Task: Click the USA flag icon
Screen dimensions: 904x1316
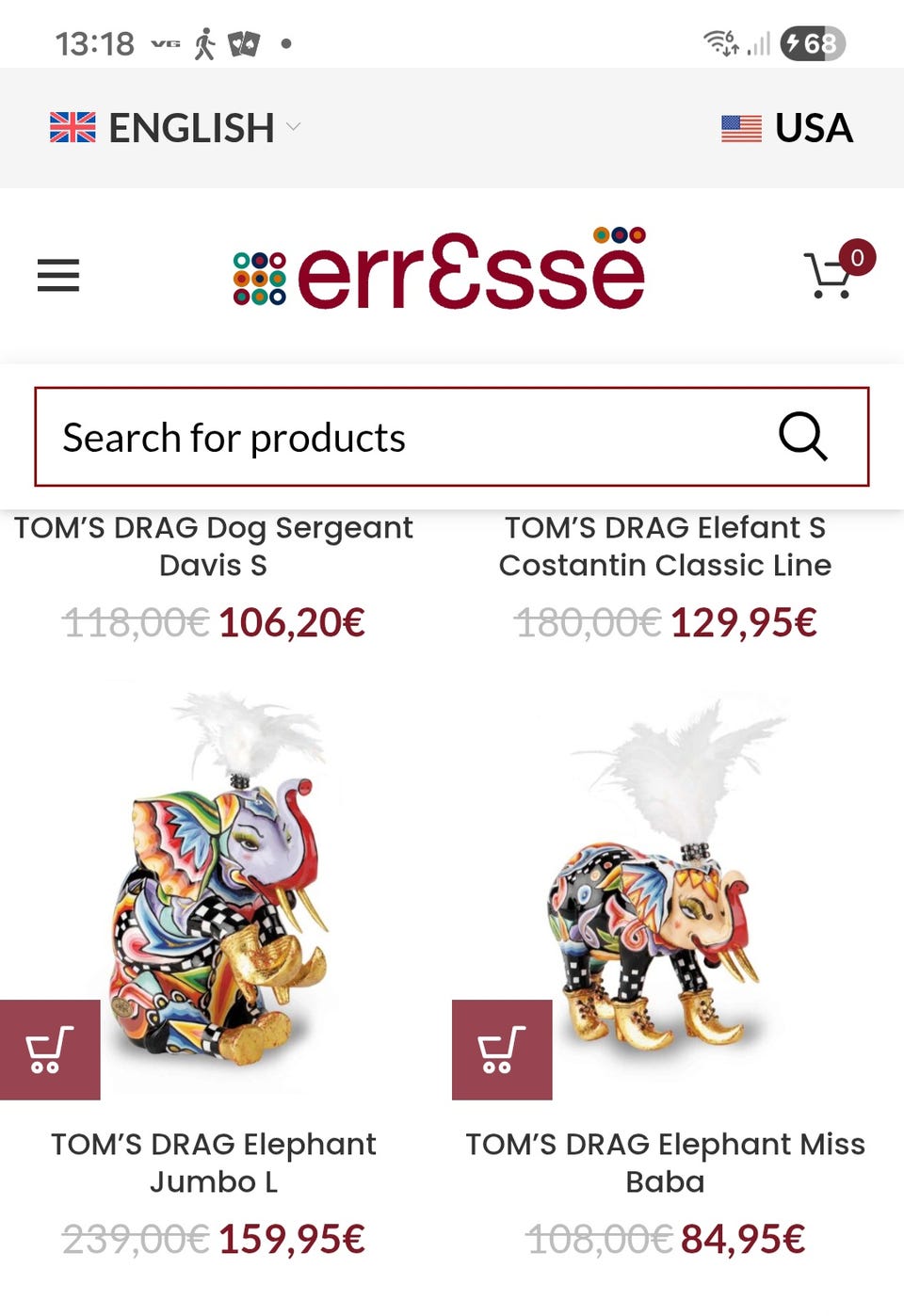Action: [x=740, y=128]
